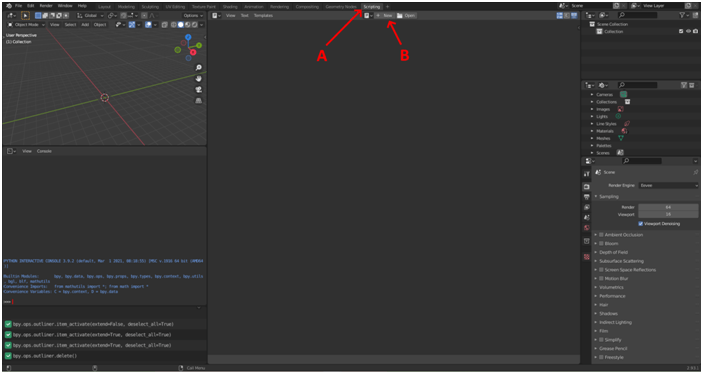Click the Images icon in Blender File list

[x=621, y=109]
